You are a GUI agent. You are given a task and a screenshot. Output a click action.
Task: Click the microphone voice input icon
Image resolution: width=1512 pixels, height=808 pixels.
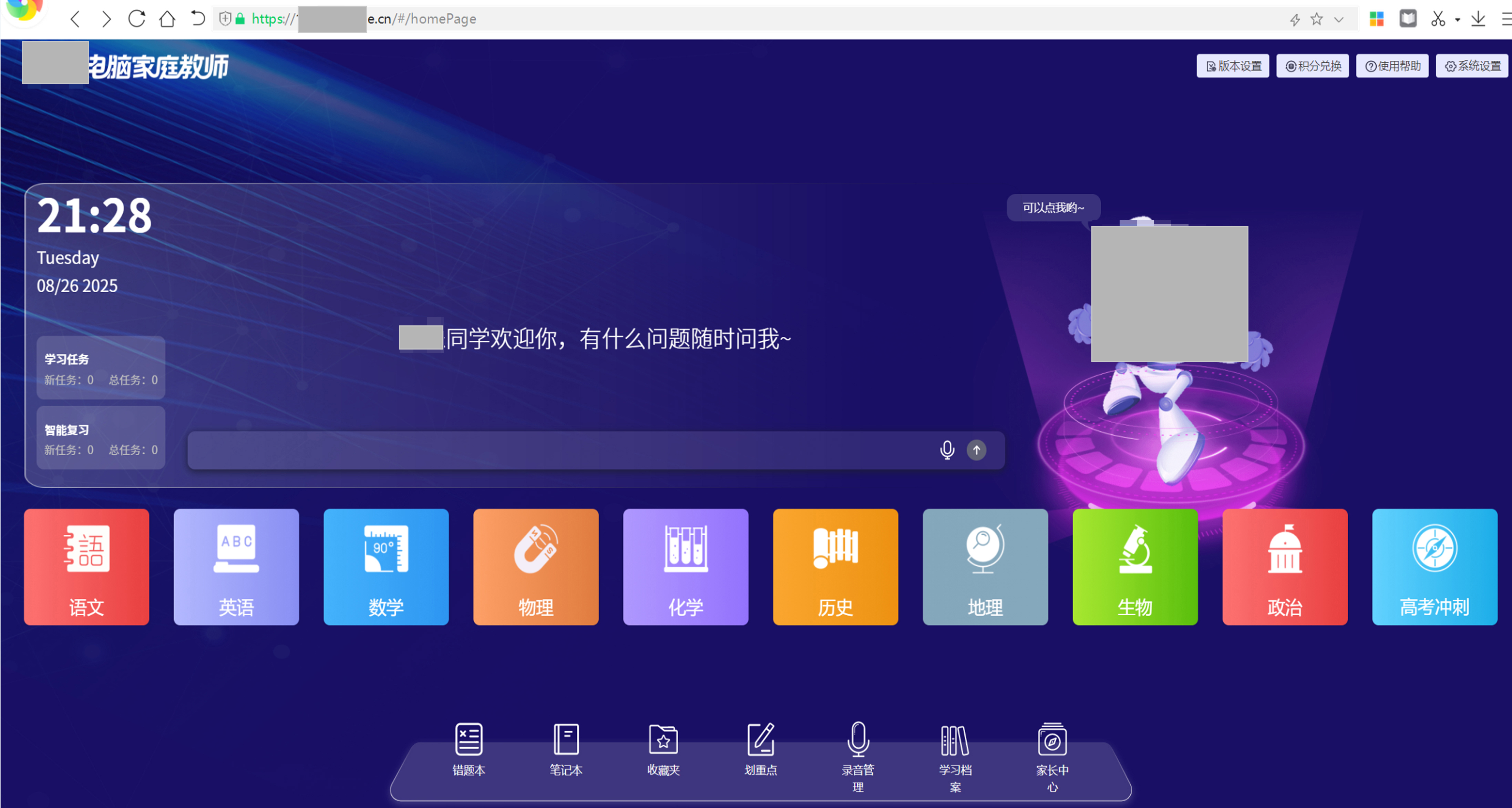pyautogui.click(x=947, y=450)
